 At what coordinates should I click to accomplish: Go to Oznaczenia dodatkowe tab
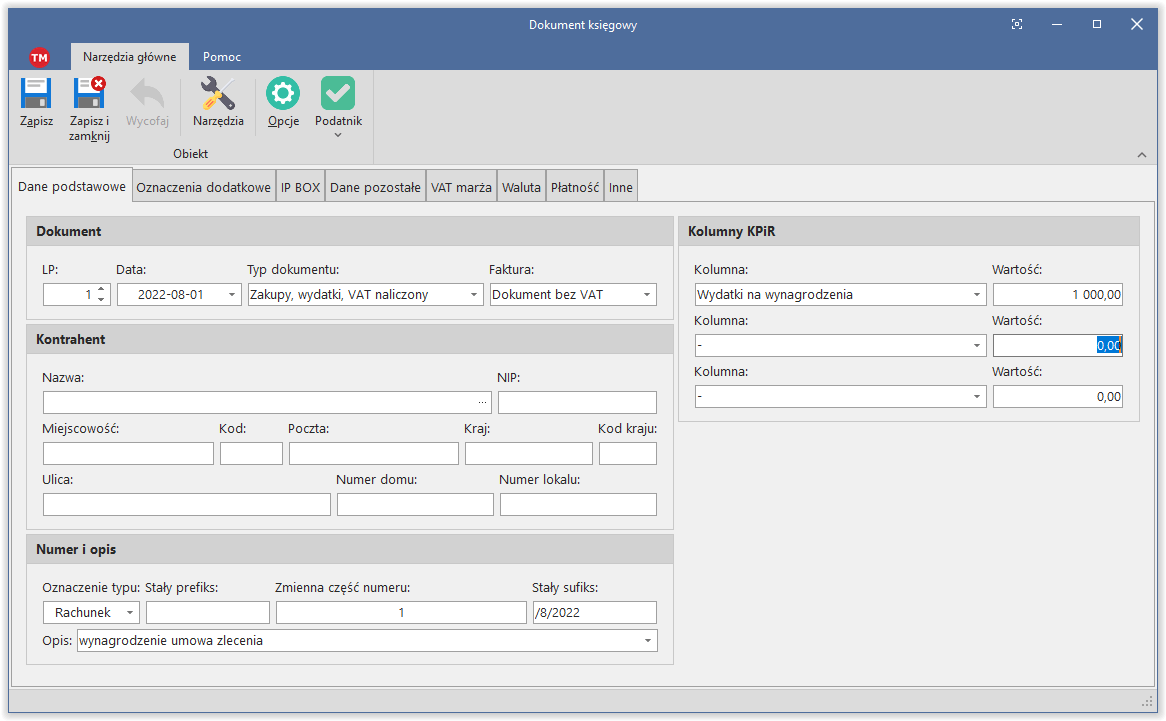204,187
